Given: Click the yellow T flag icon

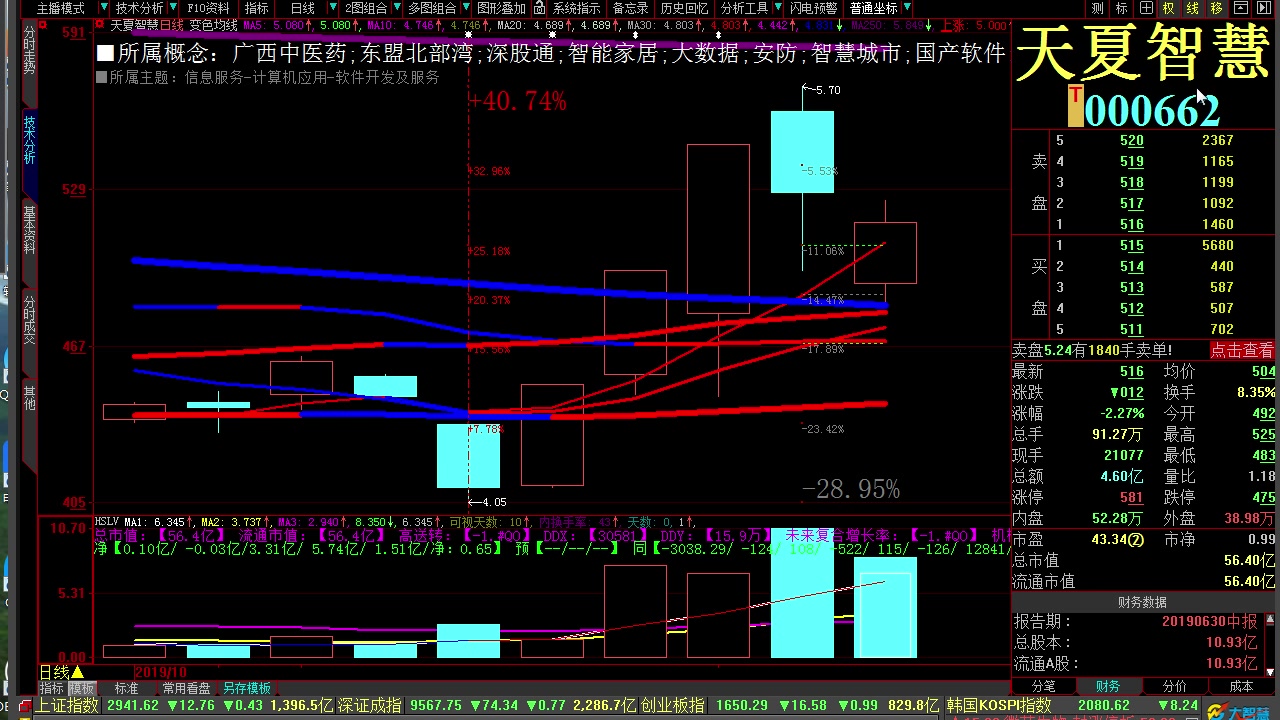Looking at the screenshot, I should coord(1075,107).
